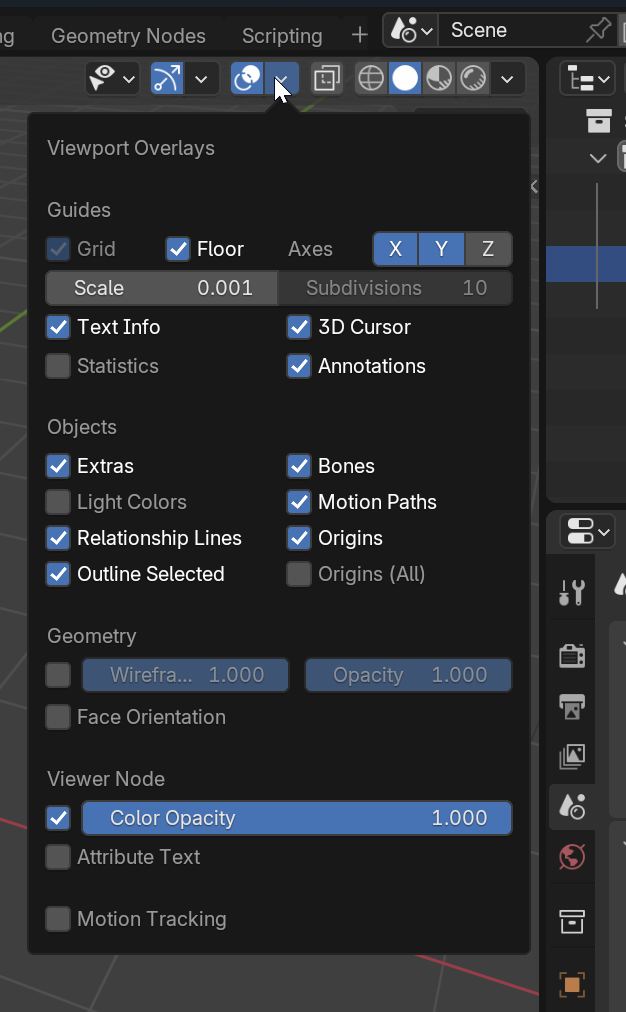Viewport: 626px width, 1012px height.
Task: Click the Scene name field
Action: pos(510,30)
